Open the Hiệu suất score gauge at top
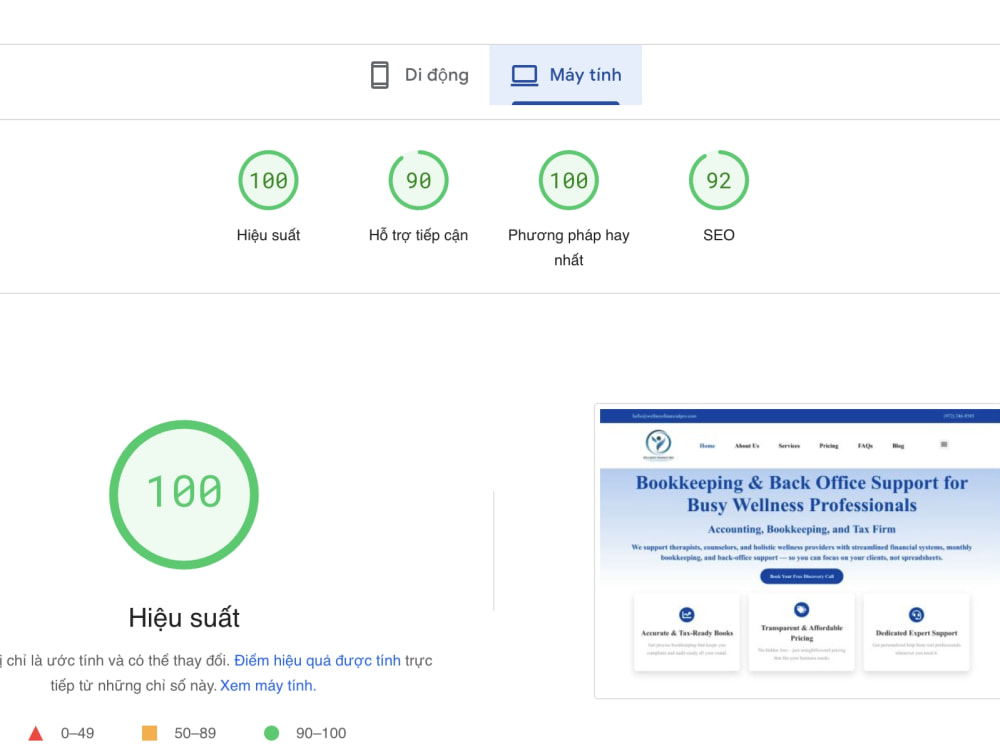This screenshot has width=1000, height=750. pos(268,180)
